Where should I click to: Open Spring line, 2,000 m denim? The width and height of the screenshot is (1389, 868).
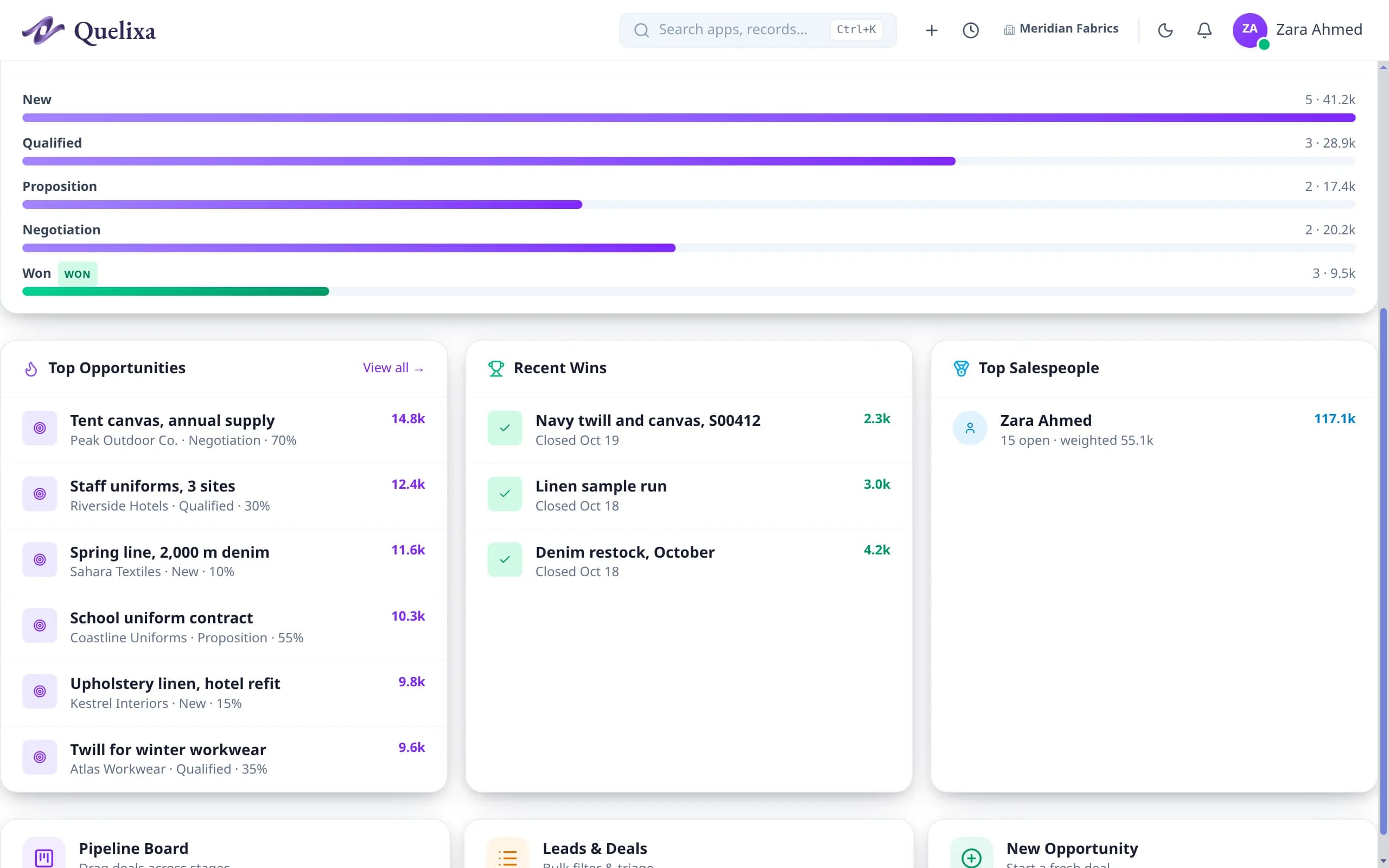[x=224, y=561]
